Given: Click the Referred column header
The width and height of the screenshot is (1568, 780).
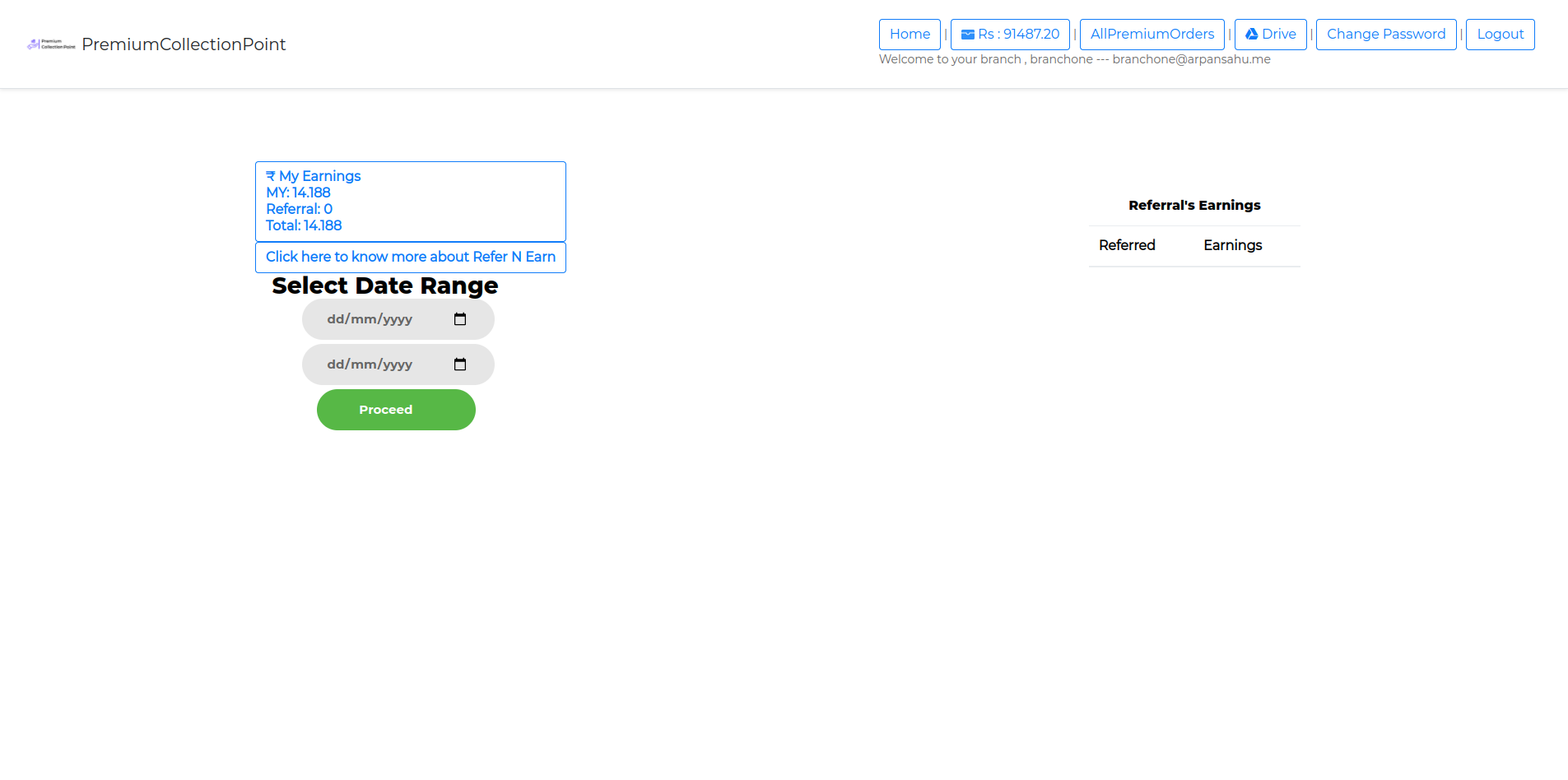Looking at the screenshot, I should pyautogui.click(x=1127, y=245).
